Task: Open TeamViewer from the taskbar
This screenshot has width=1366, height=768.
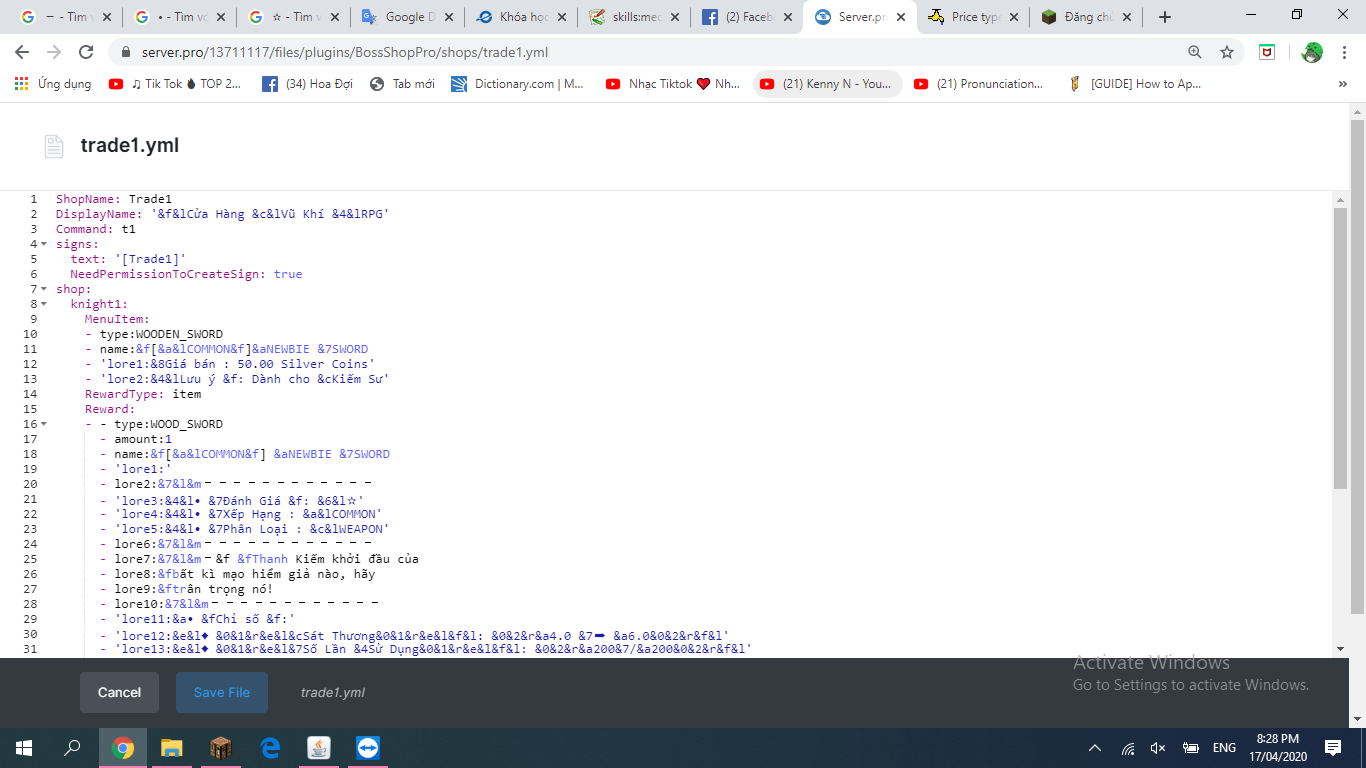Action: click(x=368, y=748)
